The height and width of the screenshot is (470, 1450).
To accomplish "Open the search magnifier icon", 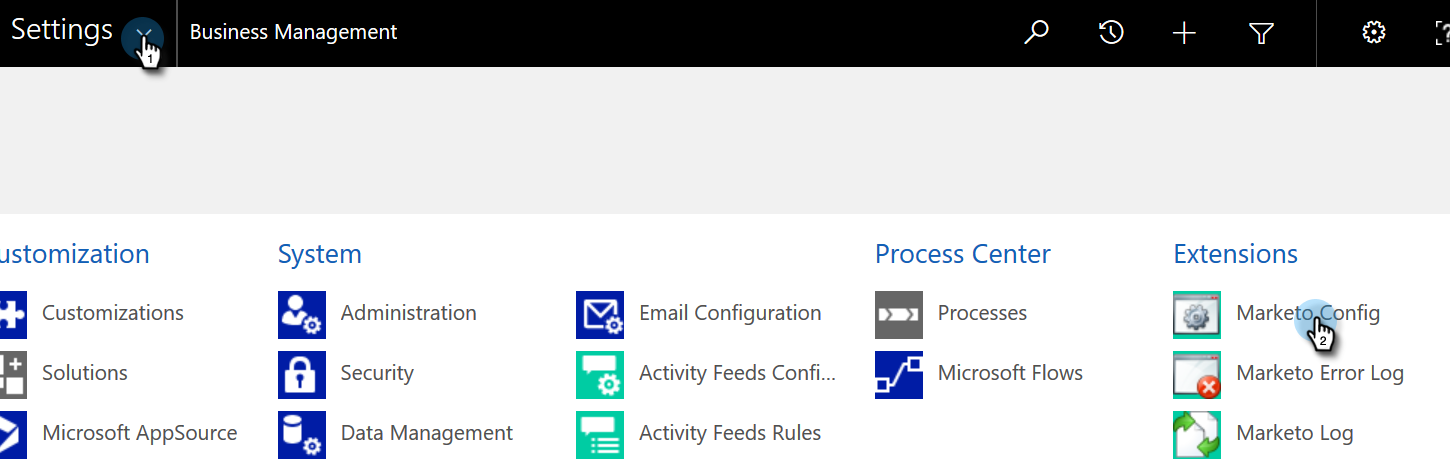I will 1037,33.
